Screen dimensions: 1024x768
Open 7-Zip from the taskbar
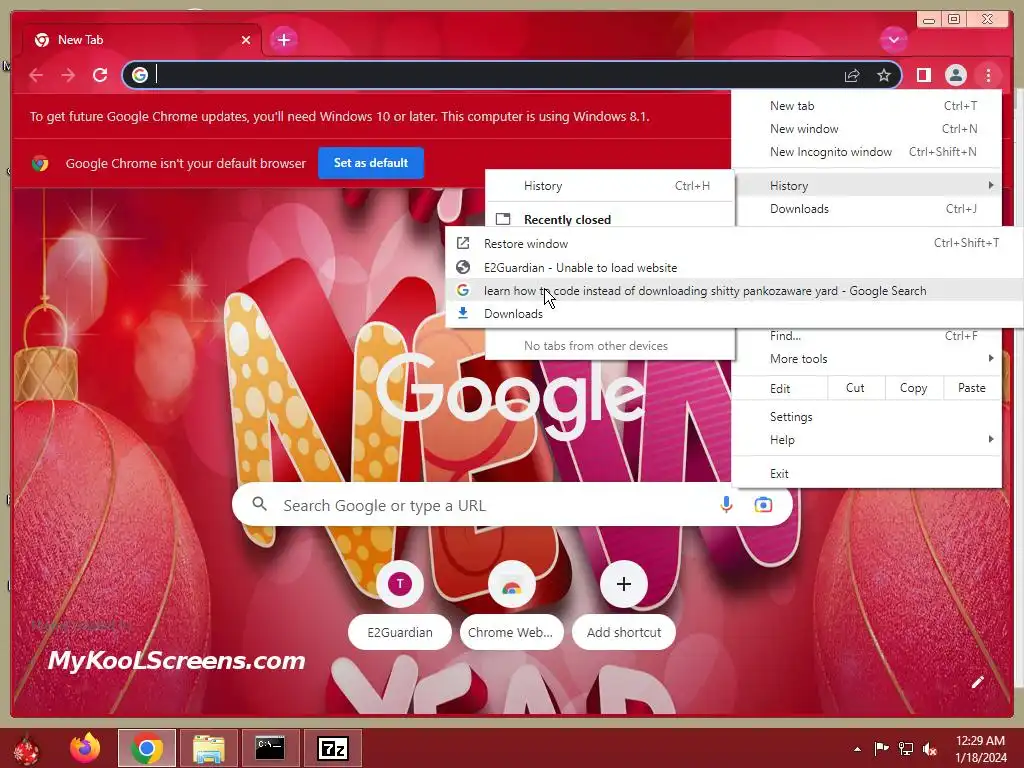pos(332,748)
